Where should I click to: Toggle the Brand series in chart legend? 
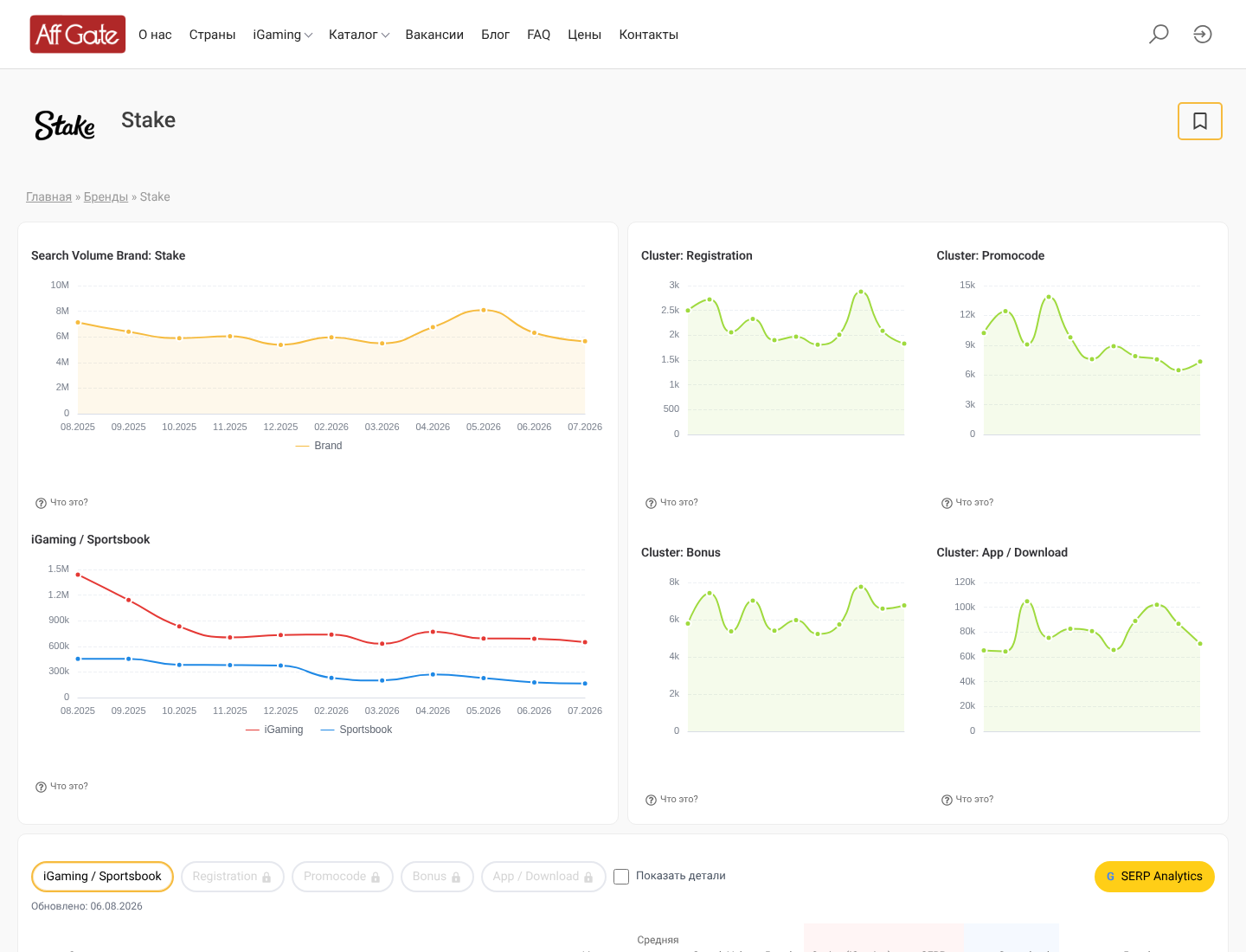[x=319, y=446]
